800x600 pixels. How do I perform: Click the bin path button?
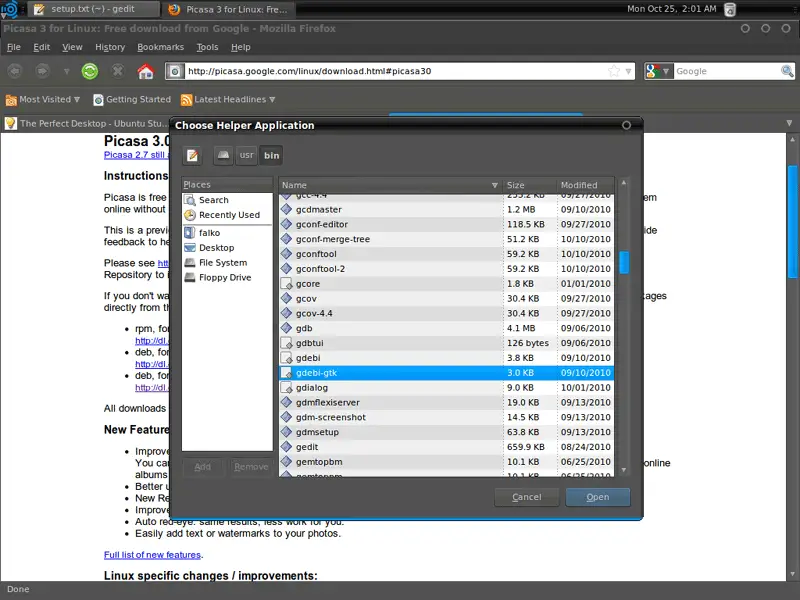(x=271, y=156)
